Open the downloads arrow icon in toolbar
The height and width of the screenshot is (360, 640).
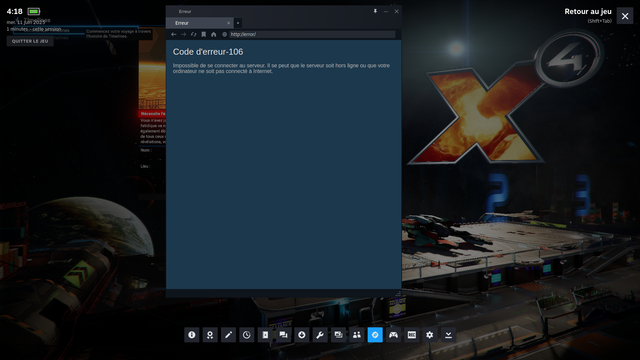[302, 335]
